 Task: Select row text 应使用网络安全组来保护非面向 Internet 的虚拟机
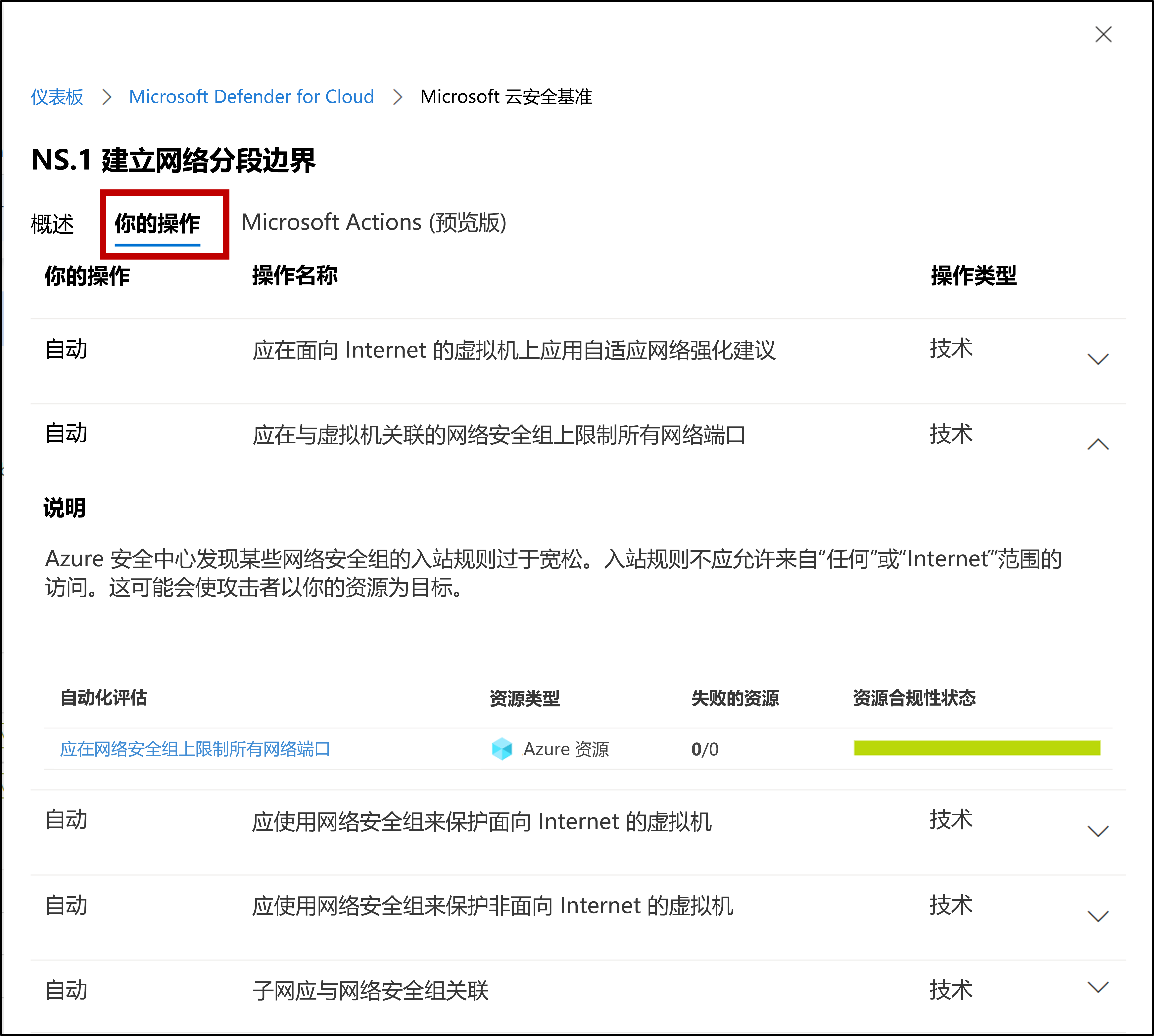493,906
